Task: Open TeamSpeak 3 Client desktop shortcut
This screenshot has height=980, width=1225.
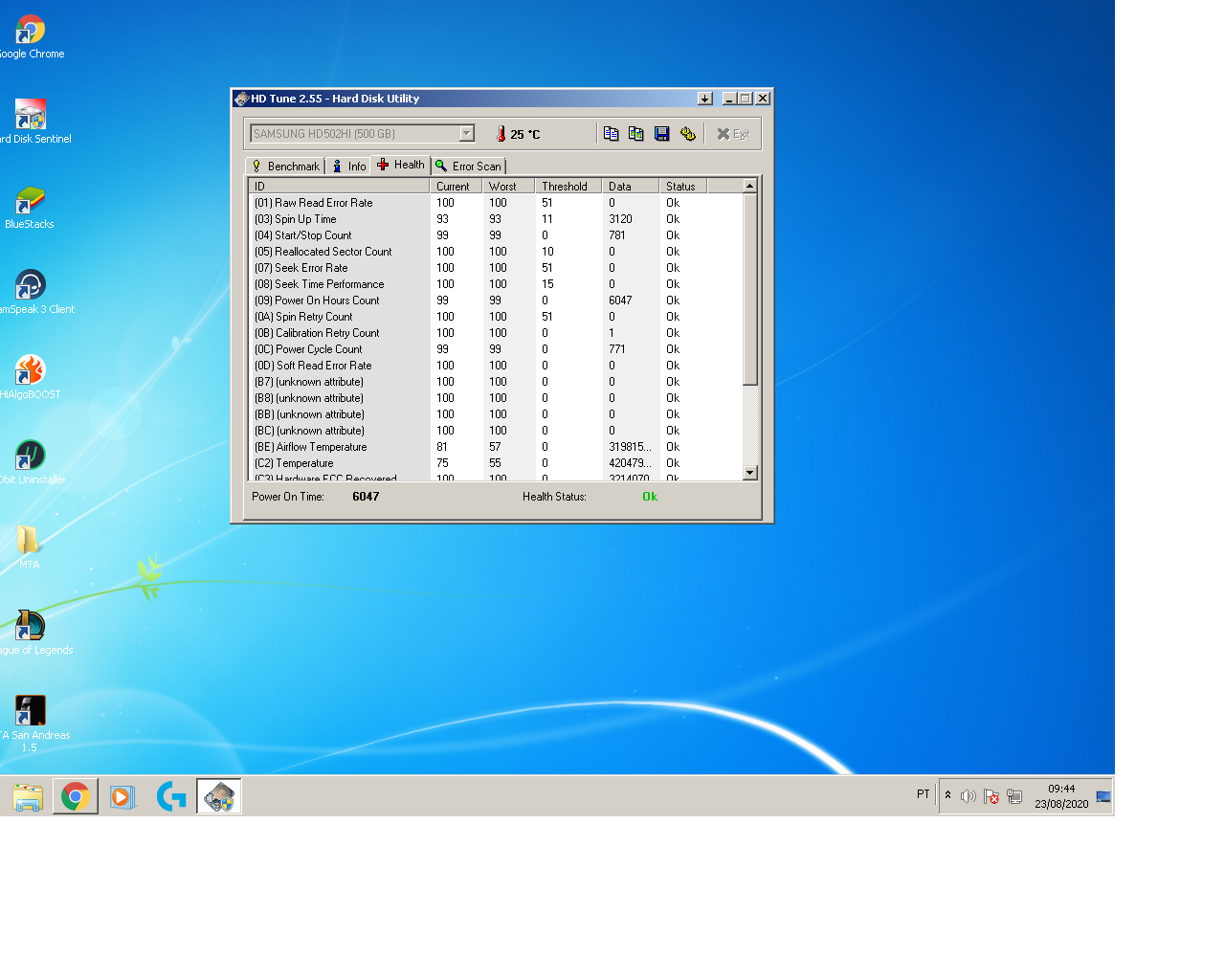Action: 31,292
